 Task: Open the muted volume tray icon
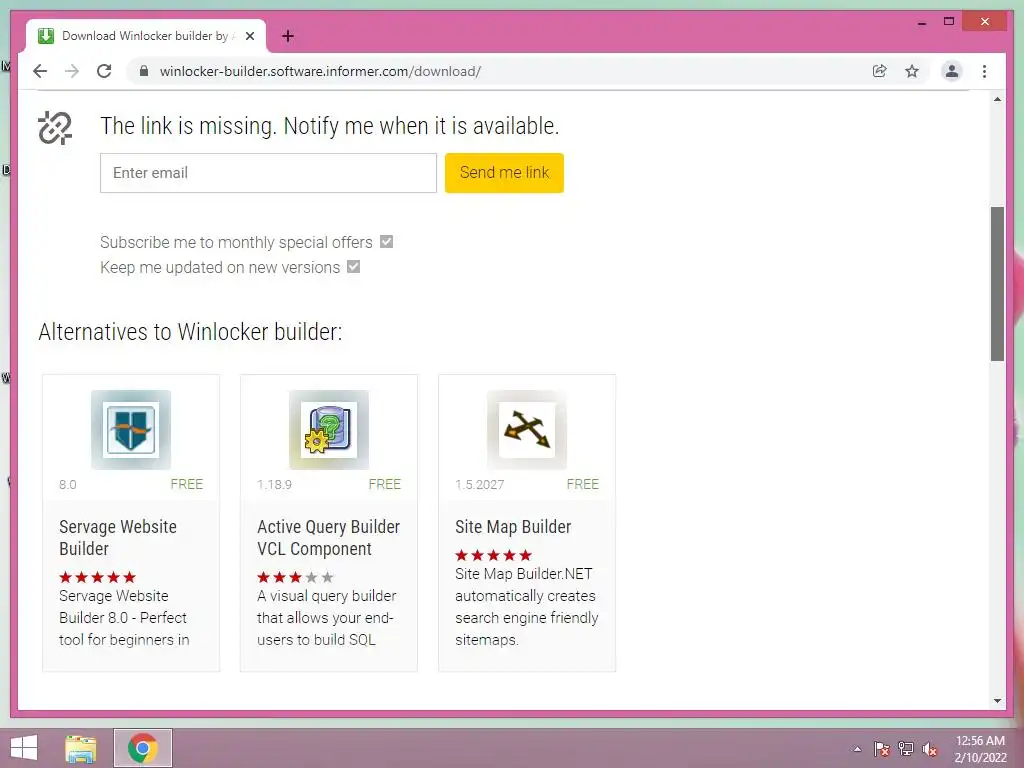click(929, 749)
